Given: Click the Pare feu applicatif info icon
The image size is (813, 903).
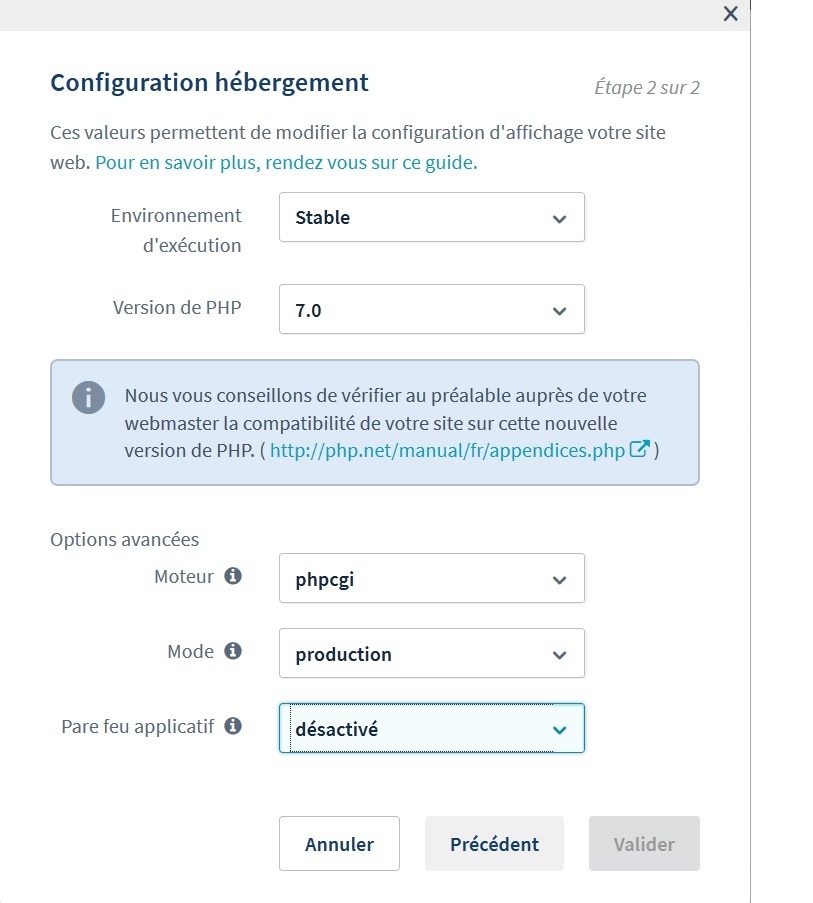Looking at the screenshot, I should tap(233, 726).
